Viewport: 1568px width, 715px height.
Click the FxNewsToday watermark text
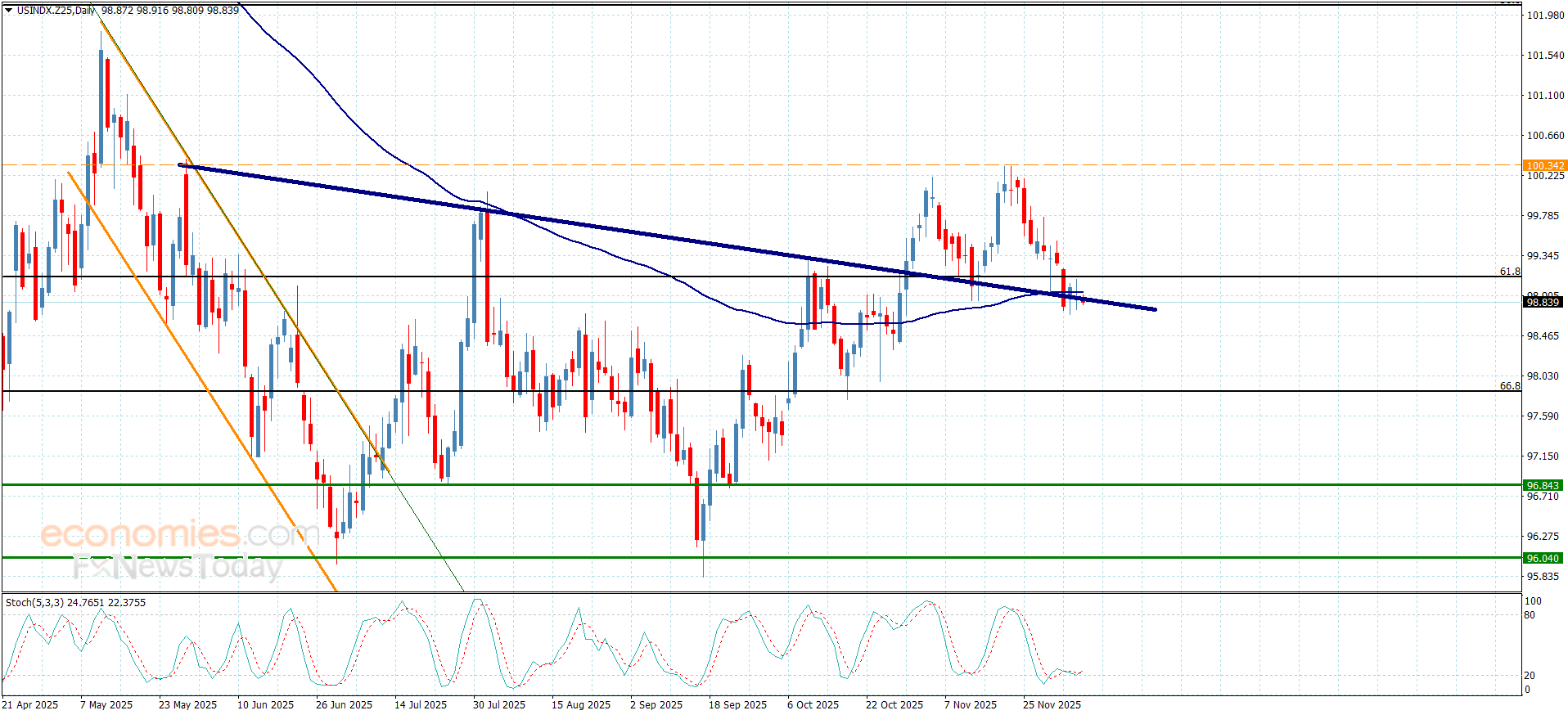(177, 567)
